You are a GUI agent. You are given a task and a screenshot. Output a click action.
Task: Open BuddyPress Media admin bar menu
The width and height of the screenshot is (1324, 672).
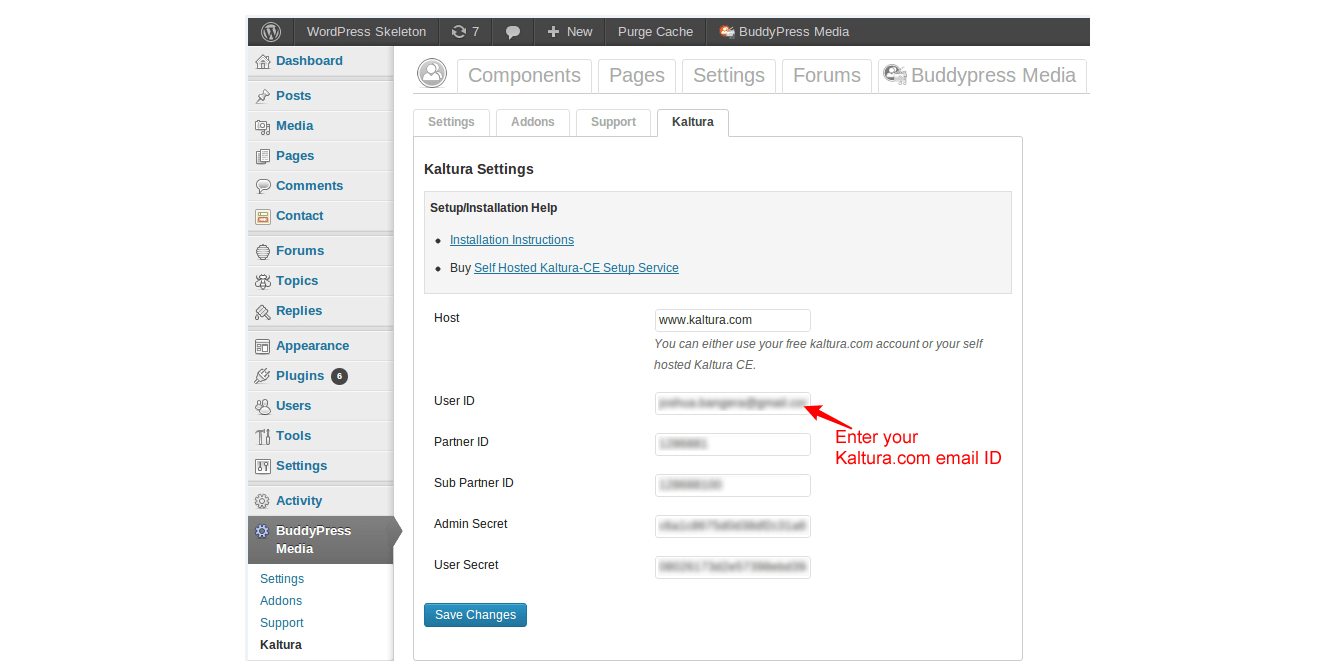pos(784,32)
